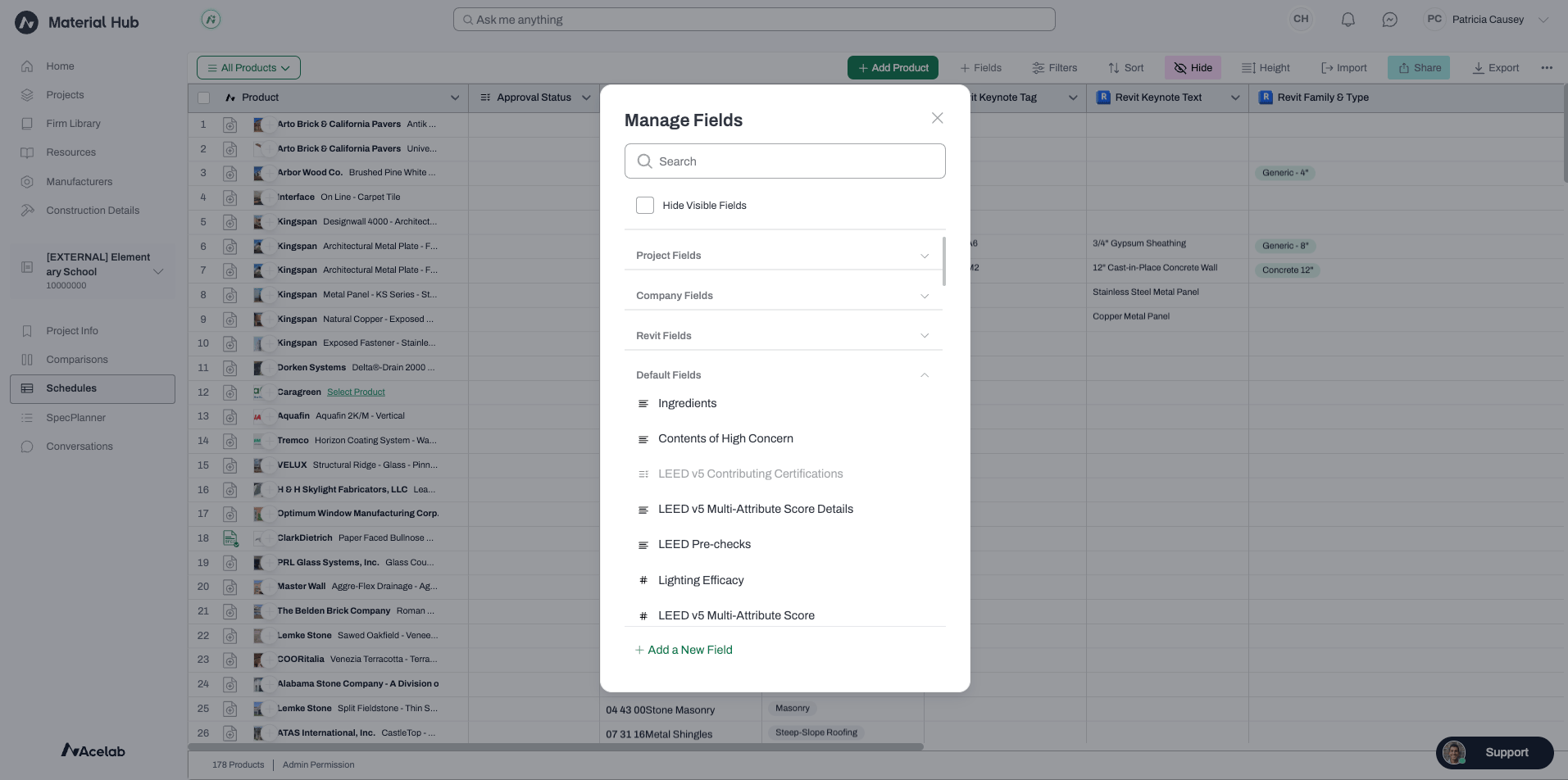Open SpecPlanner from the sidebar

(x=75, y=418)
